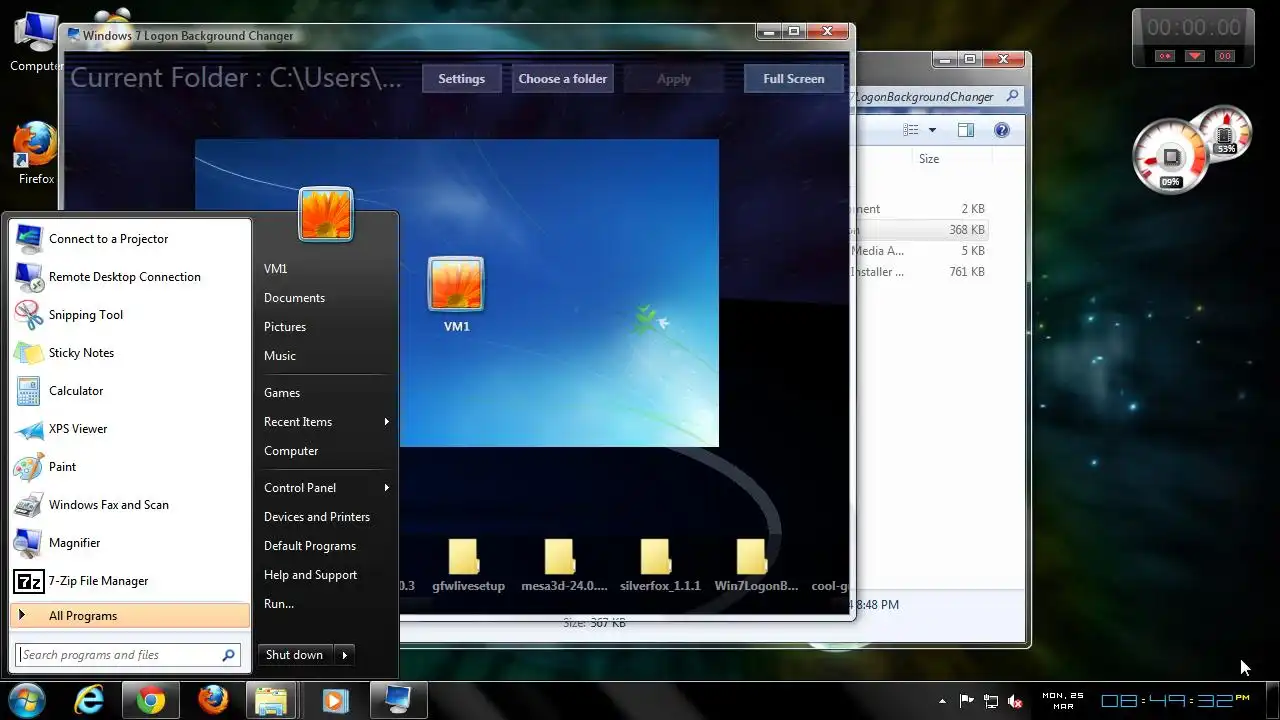Screen dimensions: 1280x720
Task: Start the Magnifier
Action: point(130,543)
